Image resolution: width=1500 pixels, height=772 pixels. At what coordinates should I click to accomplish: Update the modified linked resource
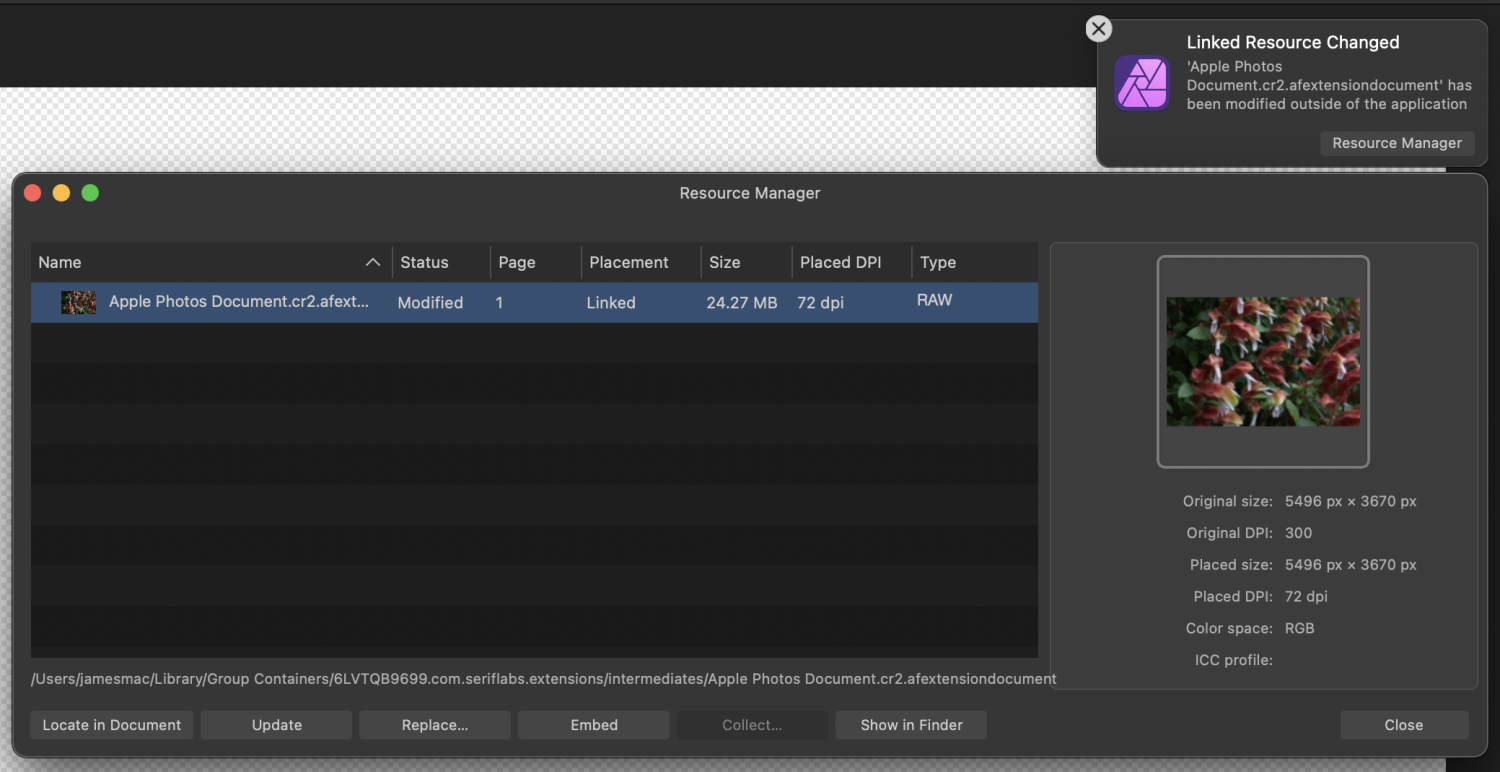pyautogui.click(x=276, y=724)
